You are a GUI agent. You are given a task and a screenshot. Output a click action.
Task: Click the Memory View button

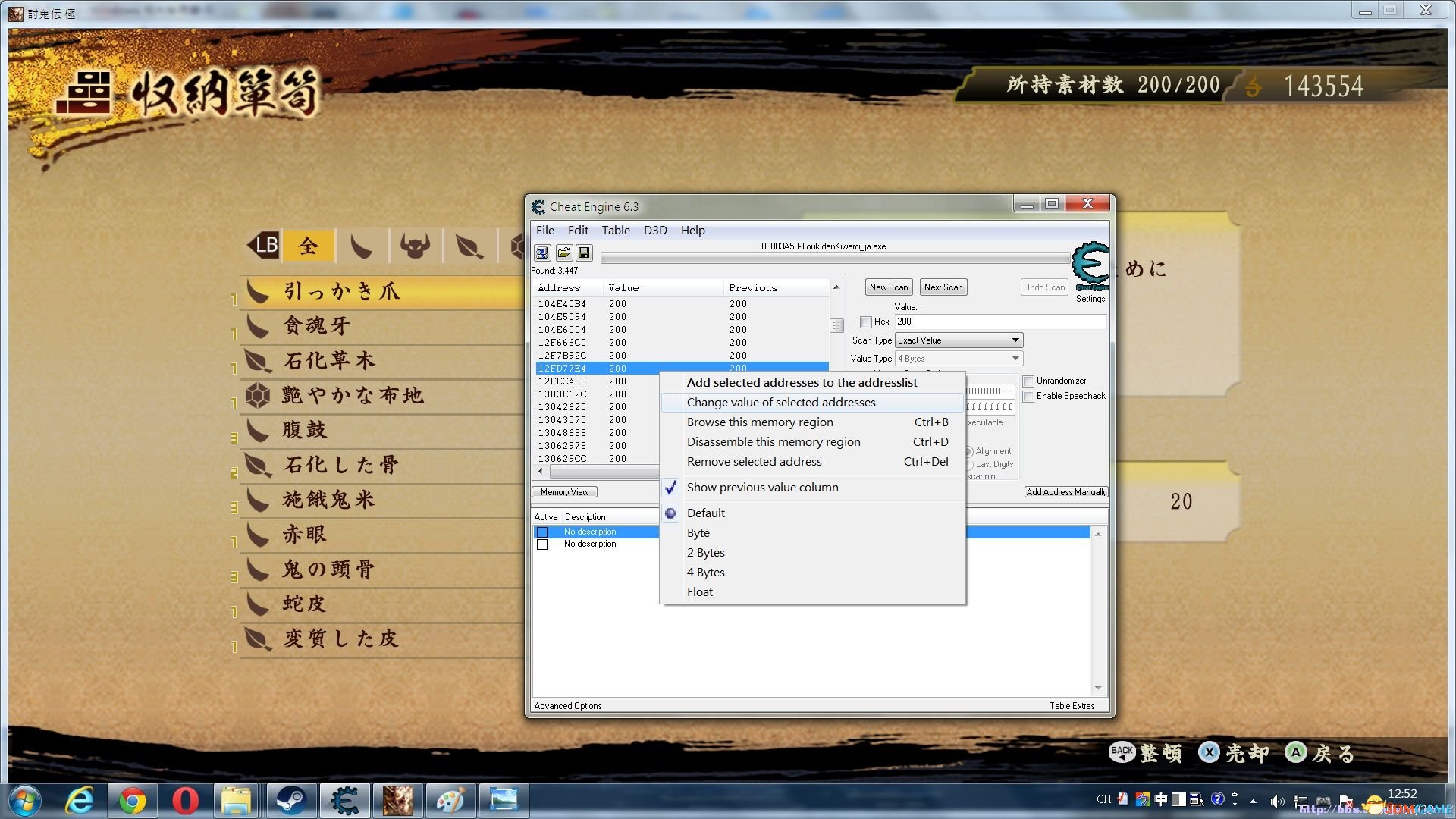point(565,492)
